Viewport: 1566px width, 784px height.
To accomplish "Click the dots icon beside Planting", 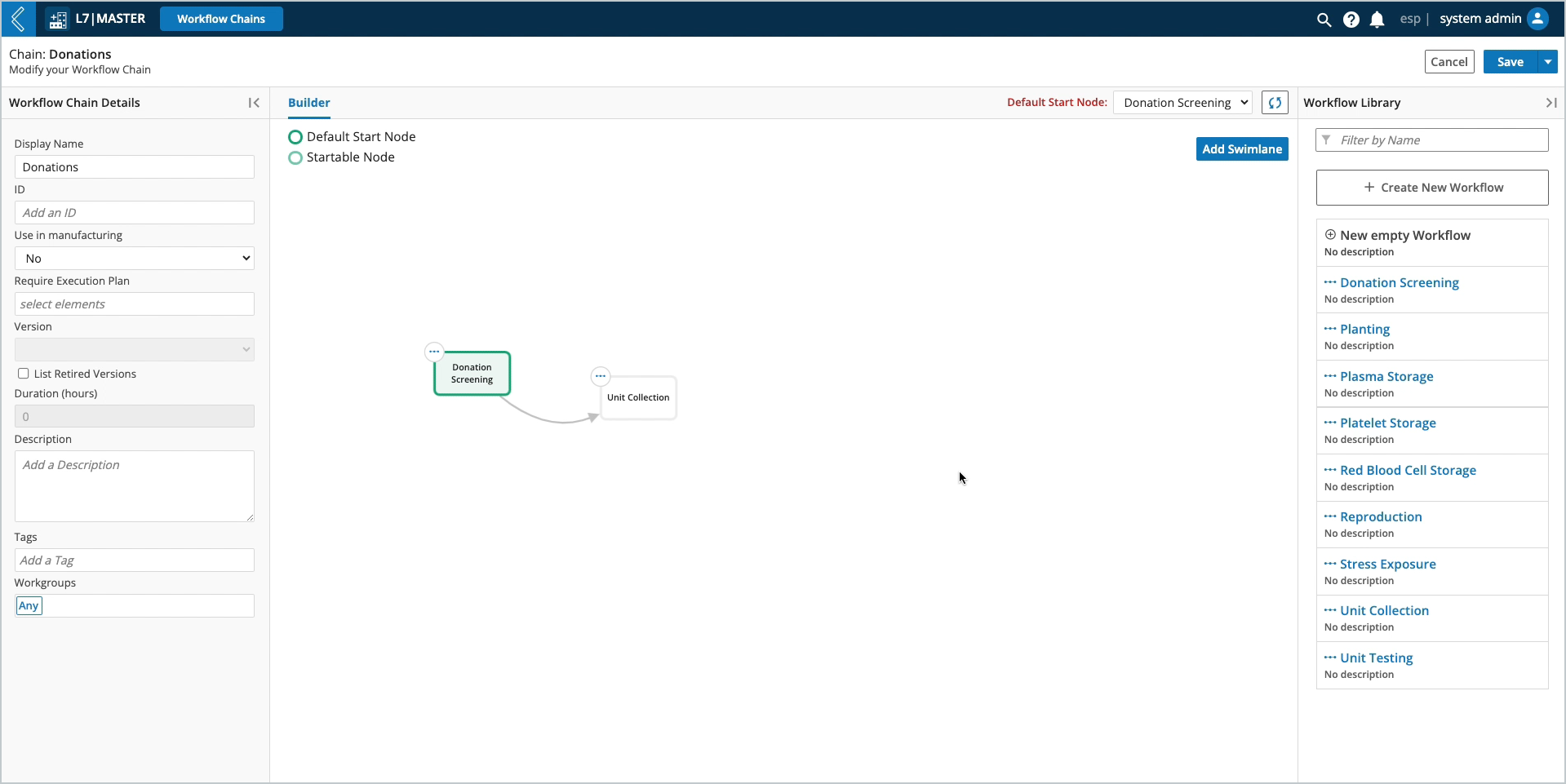I will 1330,329.
